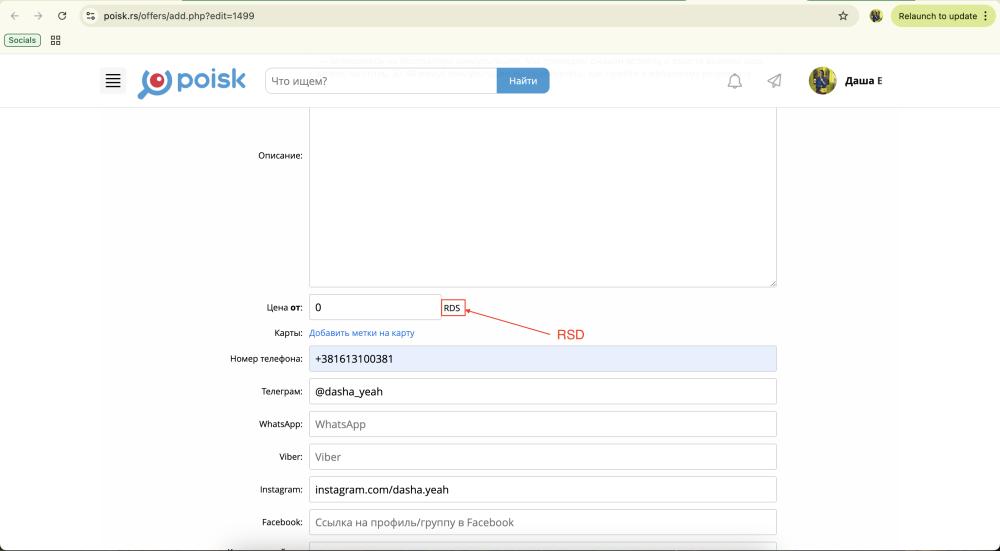Open the tab groups grid icon
1000x551 pixels.
(55, 40)
